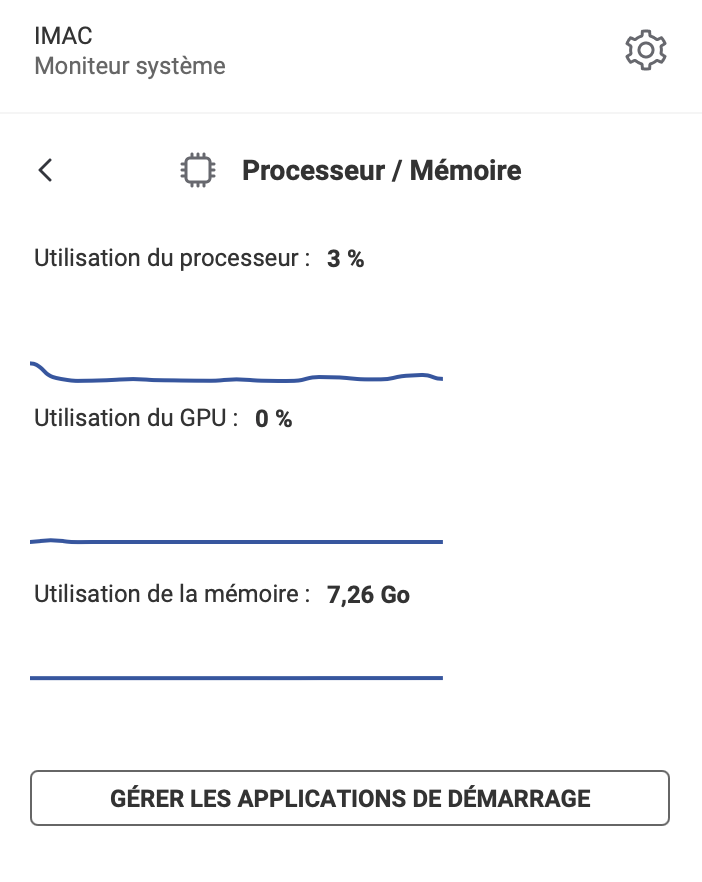This screenshot has height=882, width=702.
Task: Click the GPU usage graph line
Action: tap(236, 541)
